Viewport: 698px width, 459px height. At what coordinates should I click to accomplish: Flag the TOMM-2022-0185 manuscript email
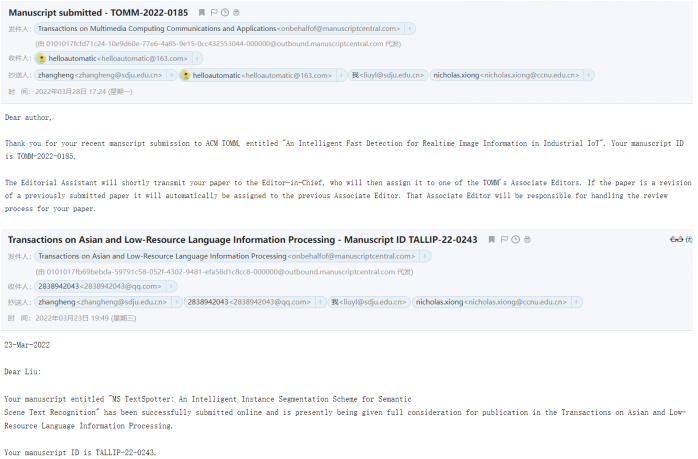coord(213,13)
